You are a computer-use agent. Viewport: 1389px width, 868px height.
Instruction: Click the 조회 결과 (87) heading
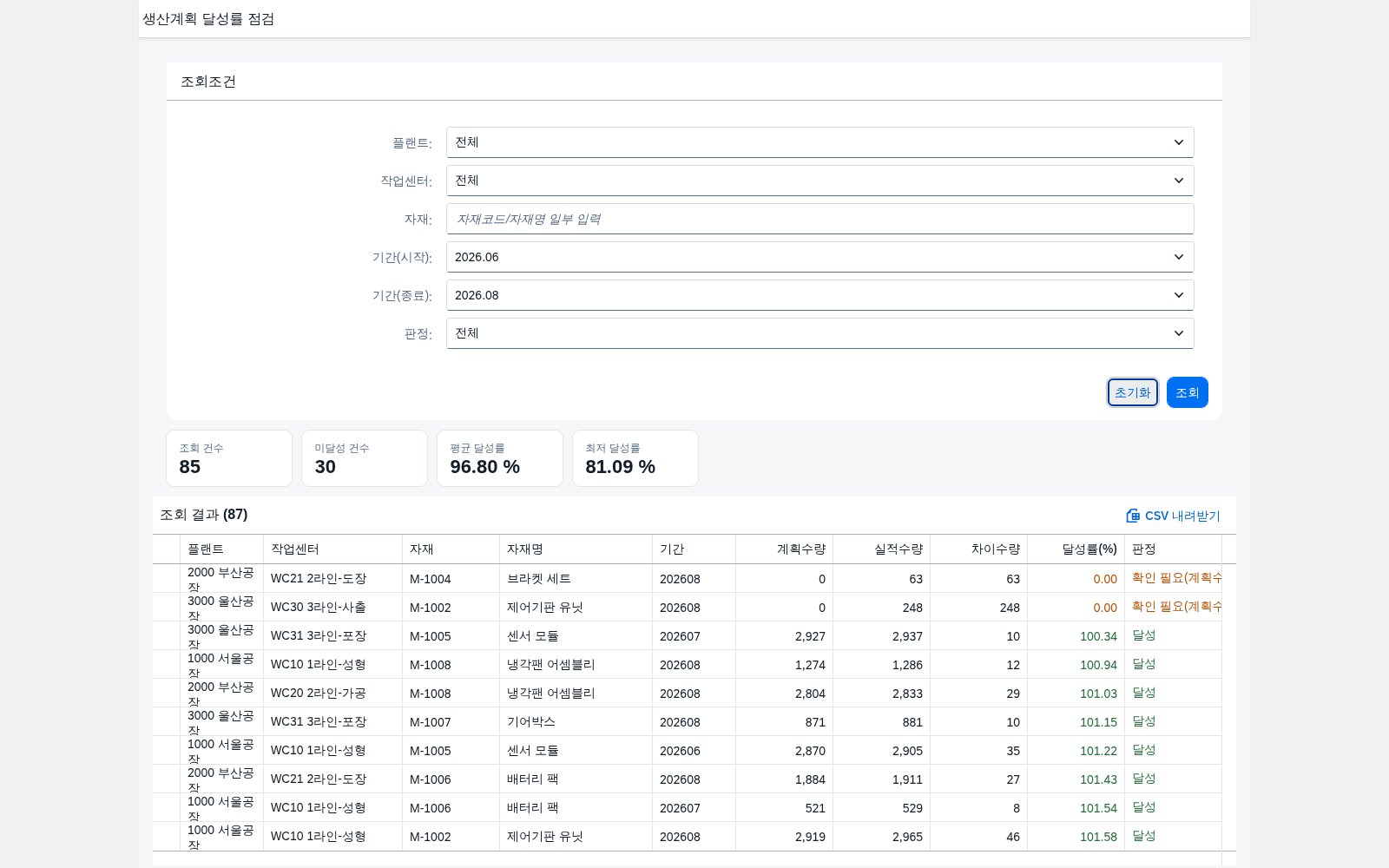(204, 515)
